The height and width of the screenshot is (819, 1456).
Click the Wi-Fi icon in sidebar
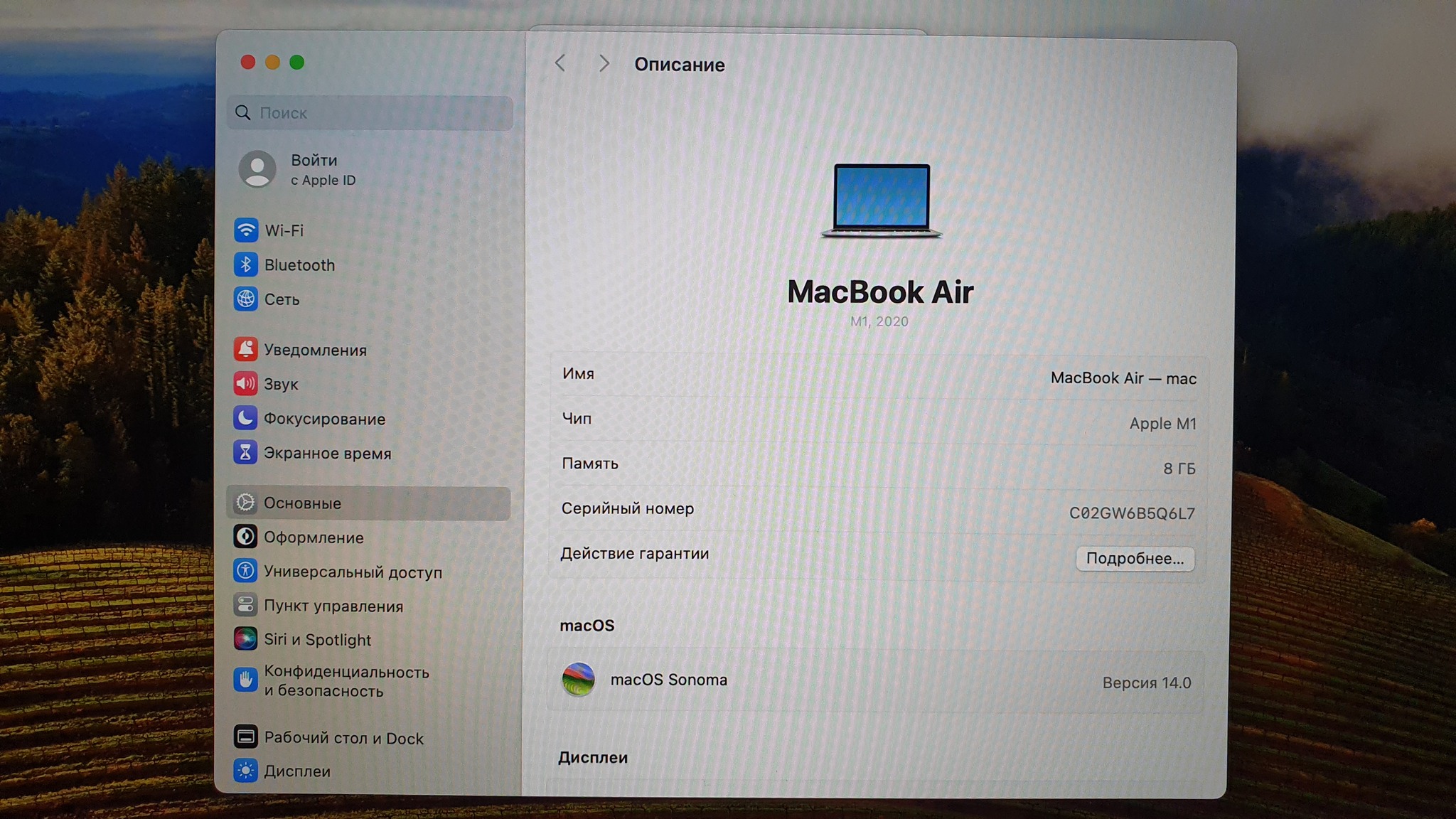click(x=246, y=230)
